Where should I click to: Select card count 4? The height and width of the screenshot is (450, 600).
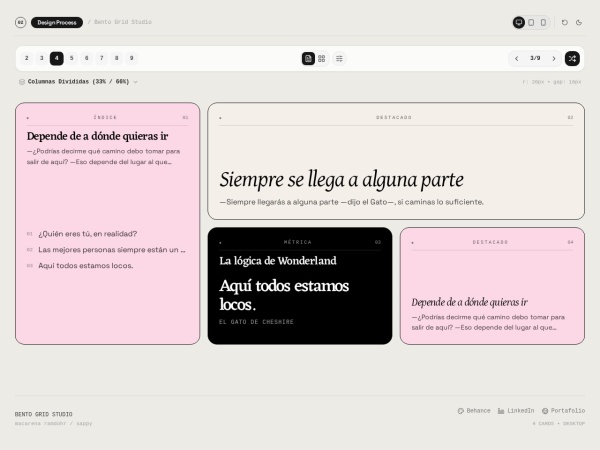point(57,58)
